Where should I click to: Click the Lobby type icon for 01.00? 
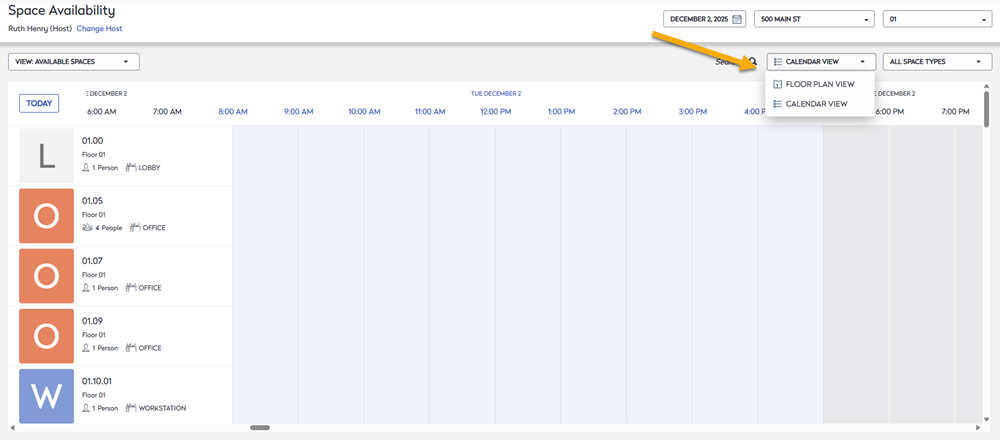tap(132, 168)
